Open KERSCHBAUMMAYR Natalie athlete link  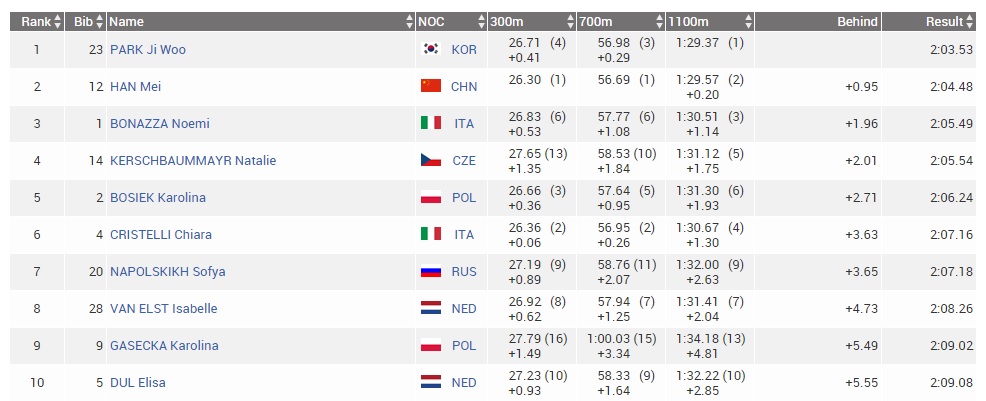coord(193,160)
